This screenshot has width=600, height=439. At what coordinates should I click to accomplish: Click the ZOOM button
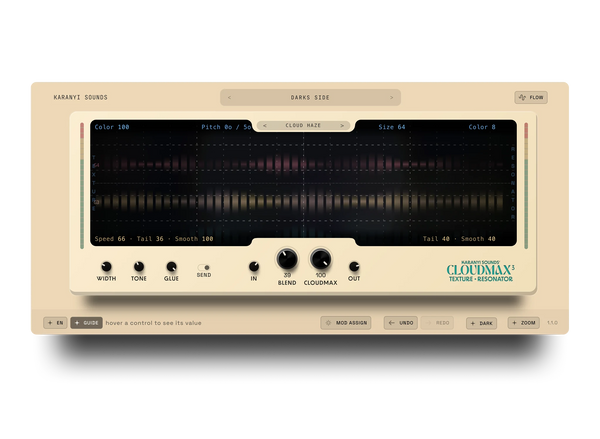click(524, 323)
